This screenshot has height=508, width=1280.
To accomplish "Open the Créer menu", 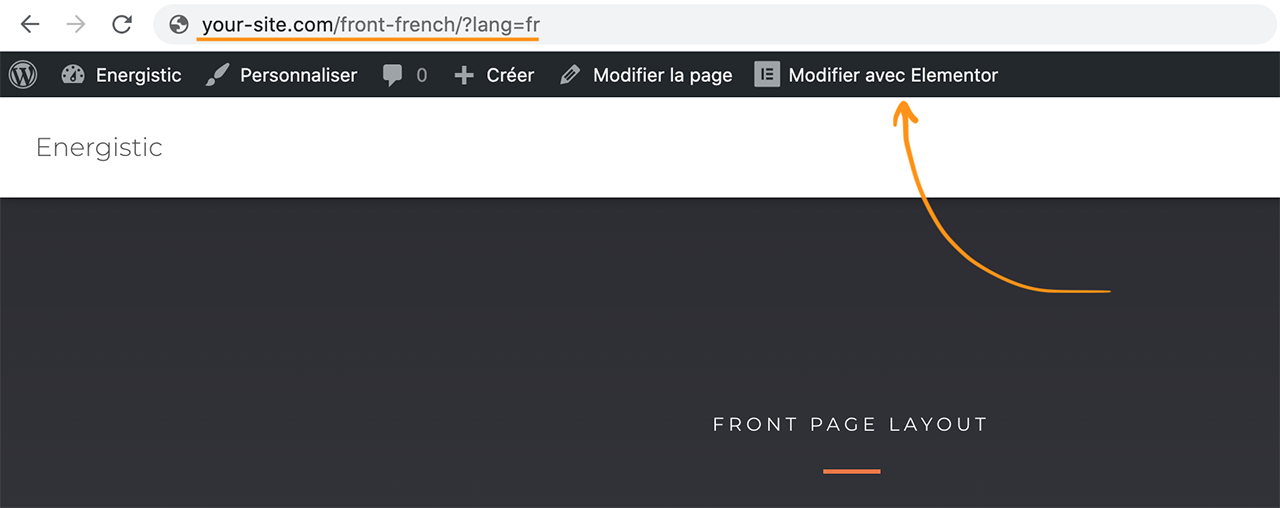I will pos(510,75).
